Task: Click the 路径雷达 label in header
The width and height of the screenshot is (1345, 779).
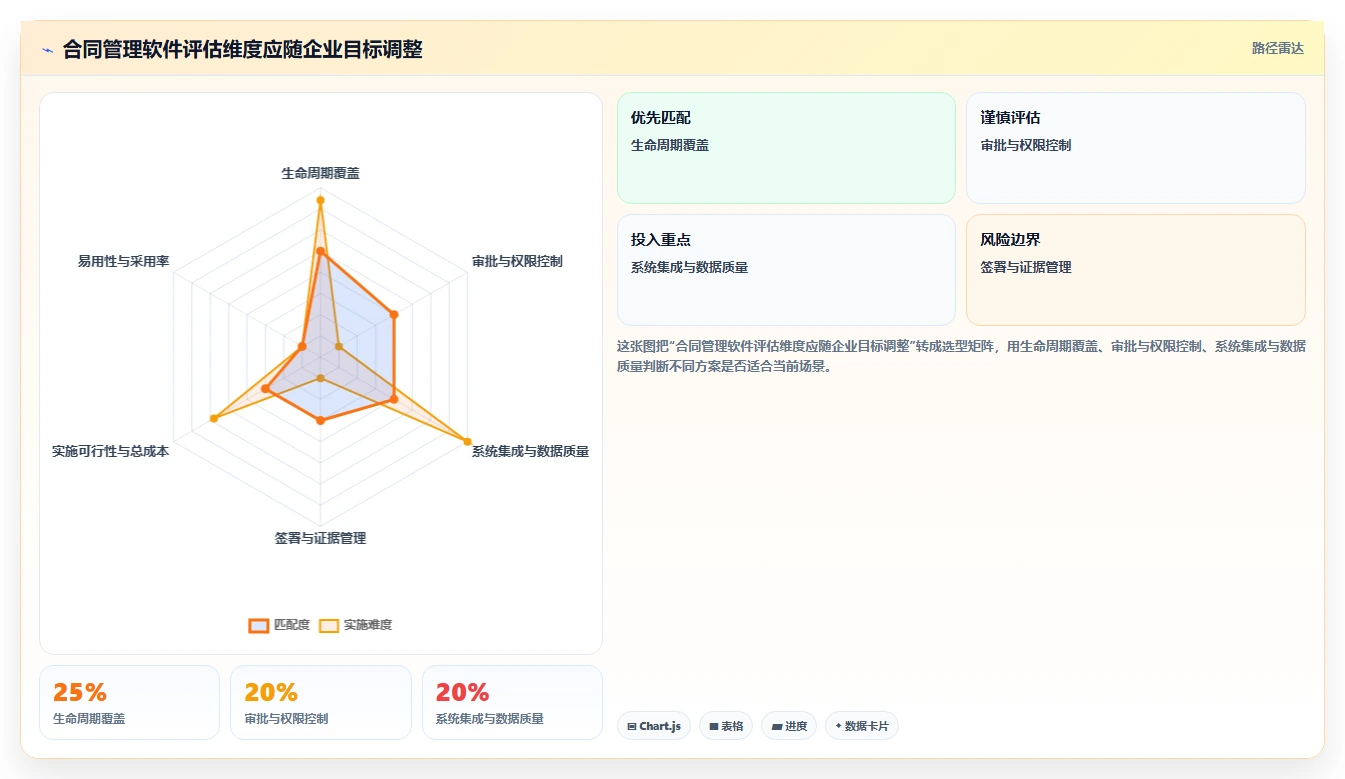Action: (x=1277, y=48)
